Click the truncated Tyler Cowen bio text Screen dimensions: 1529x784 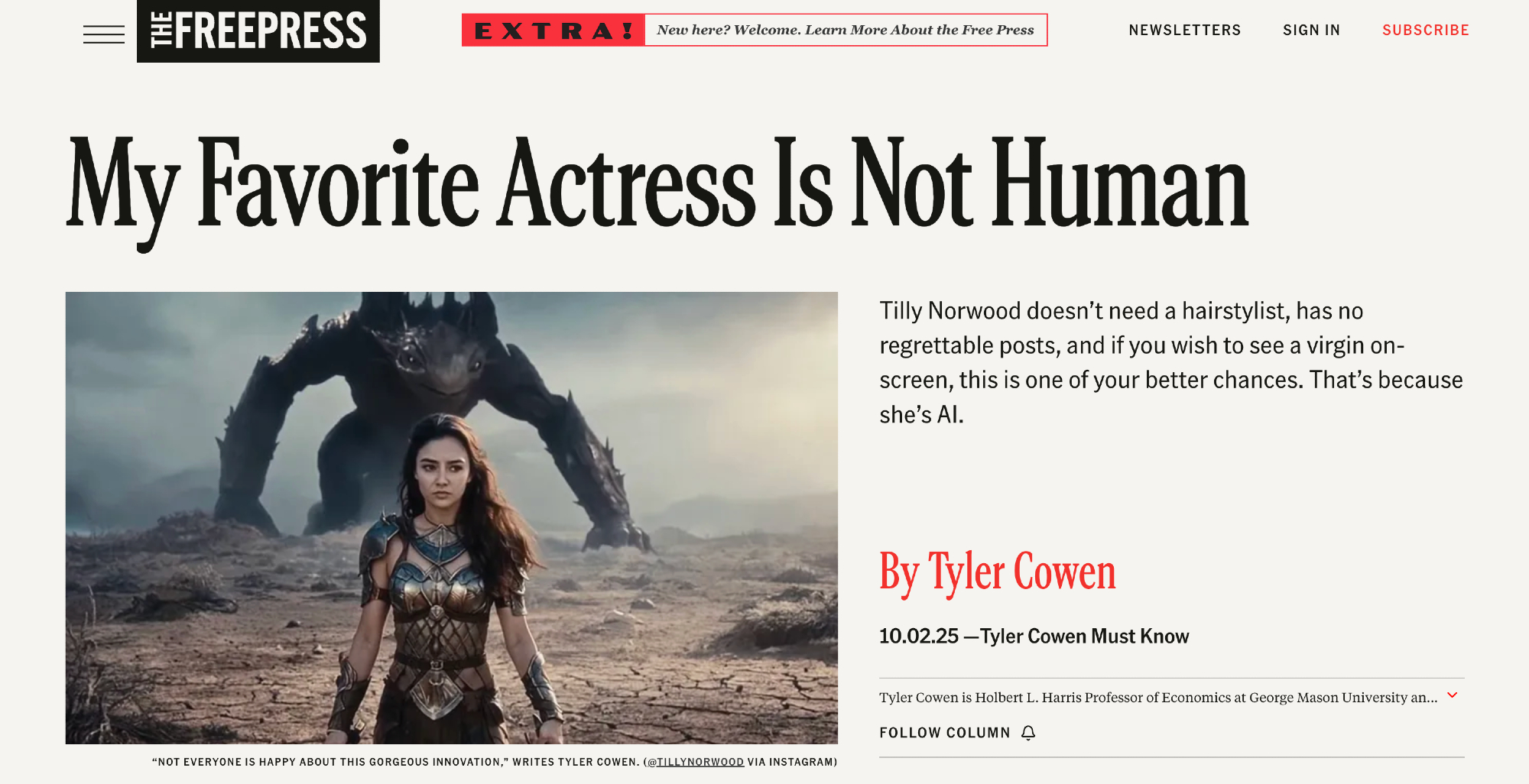(x=1158, y=697)
